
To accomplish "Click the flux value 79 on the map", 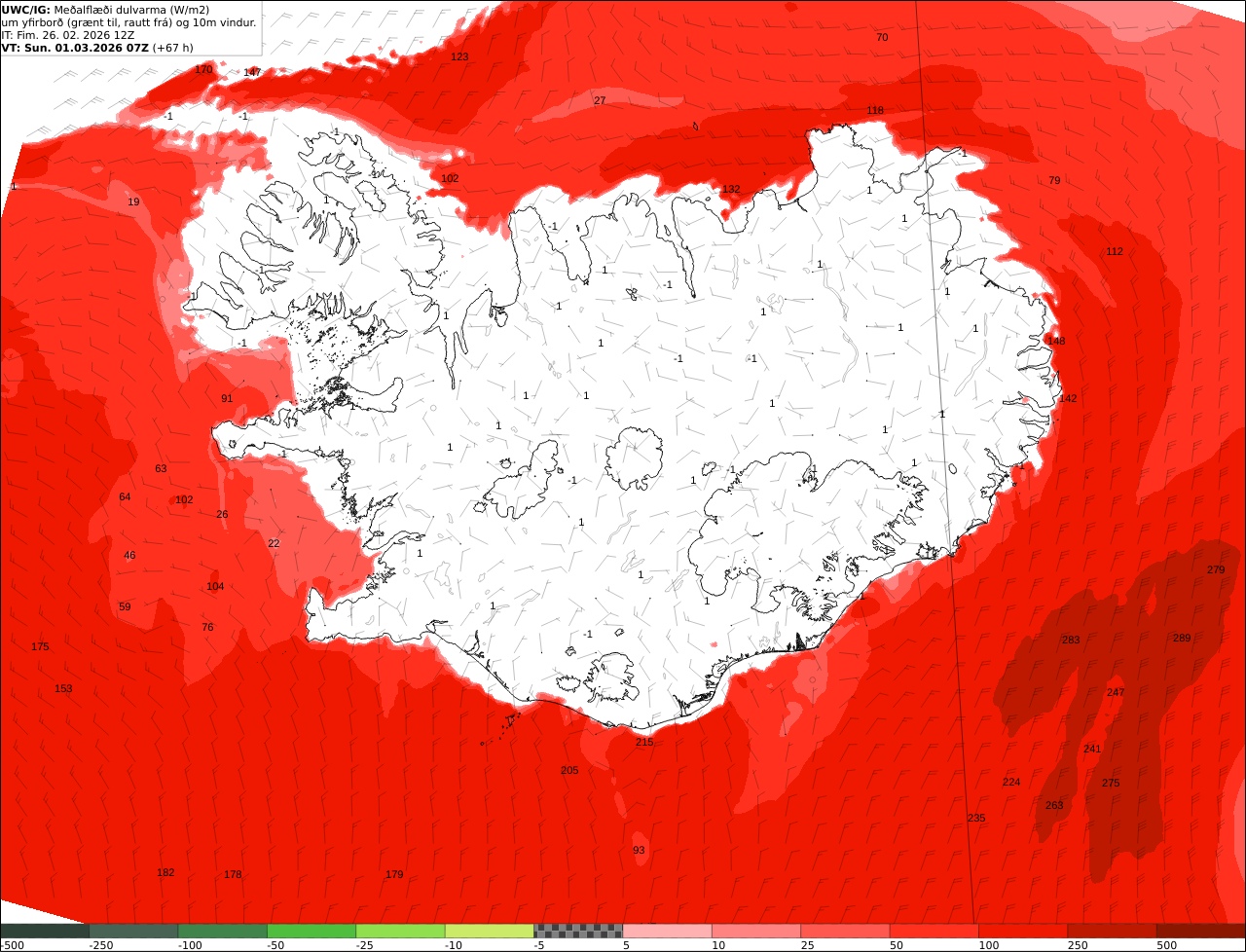I will click(x=1054, y=181).
